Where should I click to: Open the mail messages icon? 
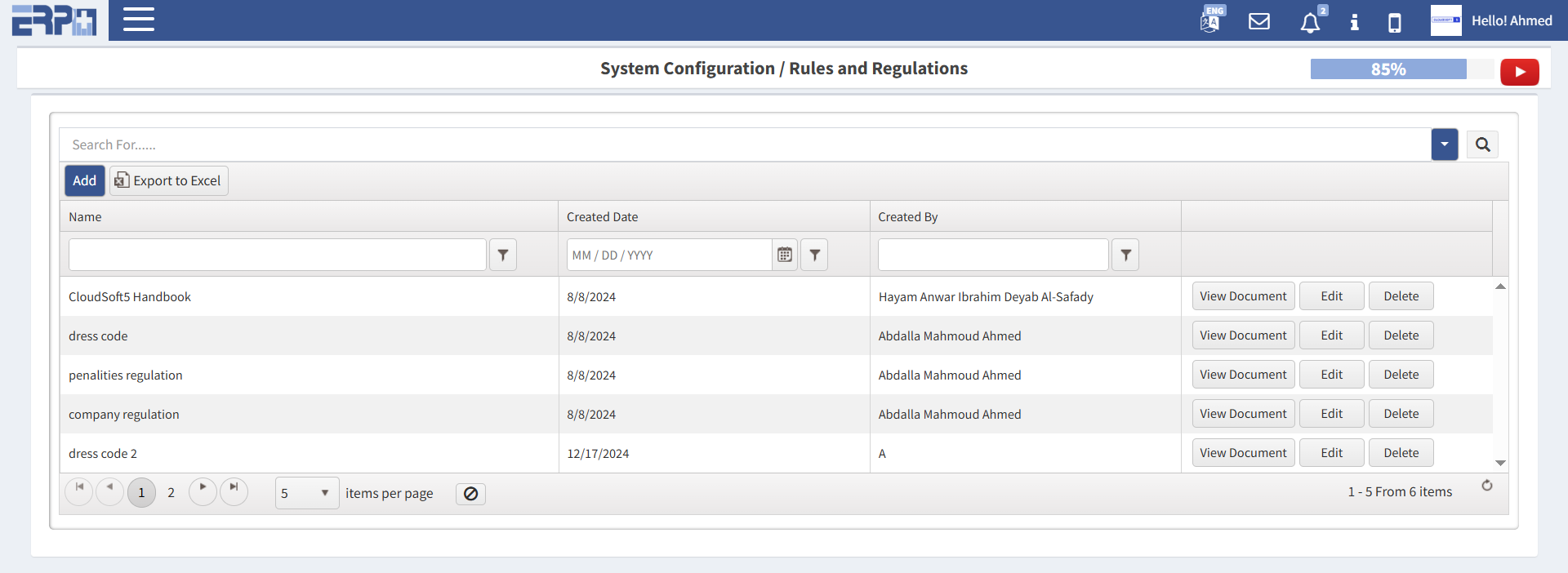[x=1259, y=21]
